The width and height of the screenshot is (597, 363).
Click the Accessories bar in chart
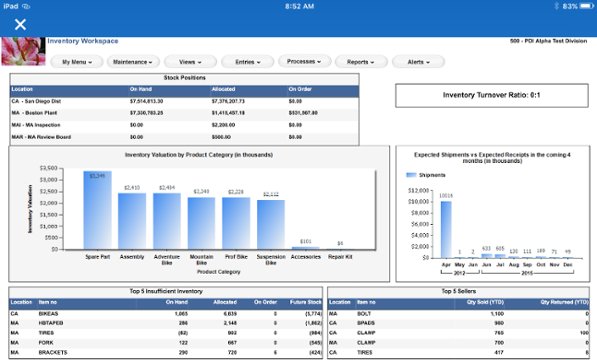click(305, 248)
